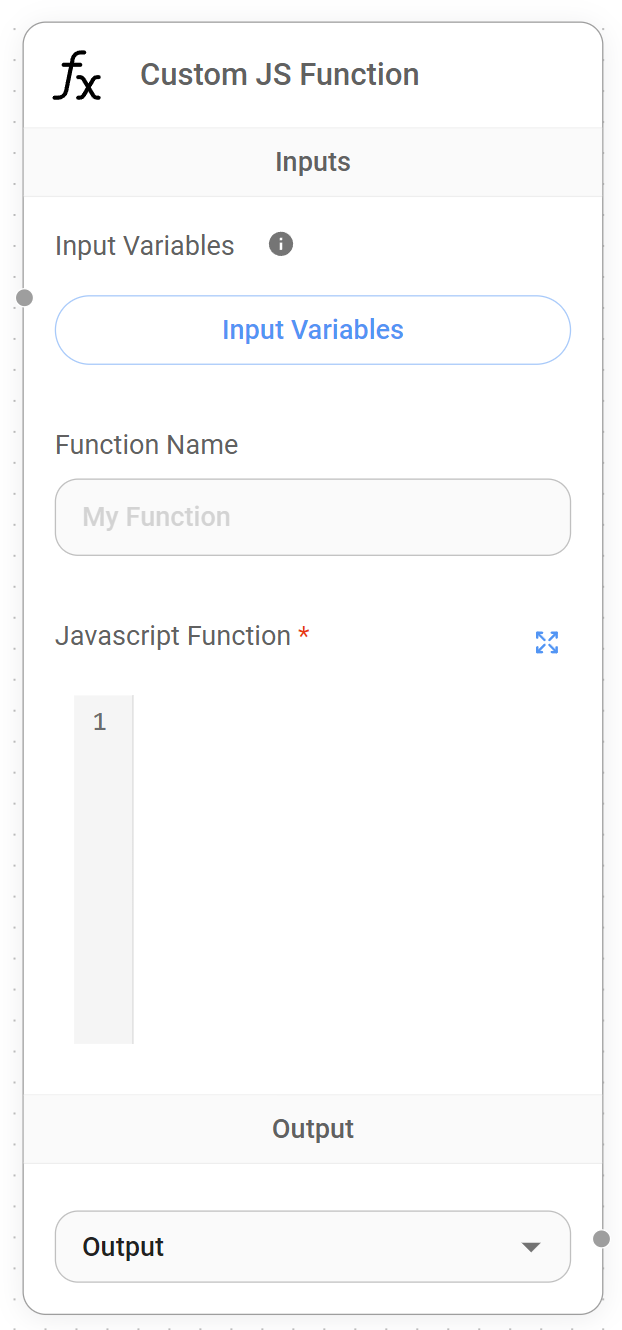This screenshot has width=622, height=1330.
Task: Click the function symbol in the node header
Action: coord(76,74)
